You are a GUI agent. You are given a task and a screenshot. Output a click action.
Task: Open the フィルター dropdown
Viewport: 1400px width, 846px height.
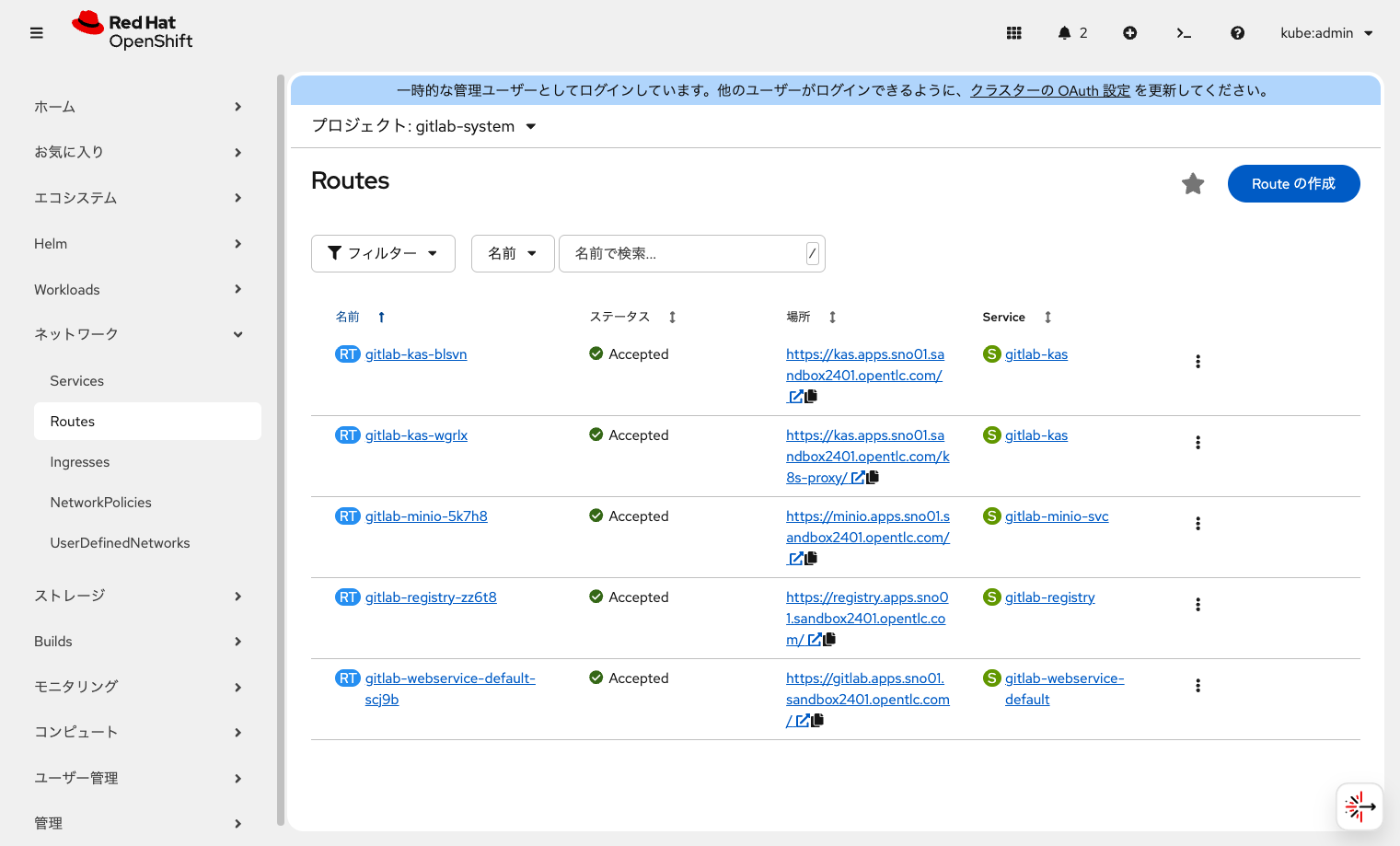(383, 252)
